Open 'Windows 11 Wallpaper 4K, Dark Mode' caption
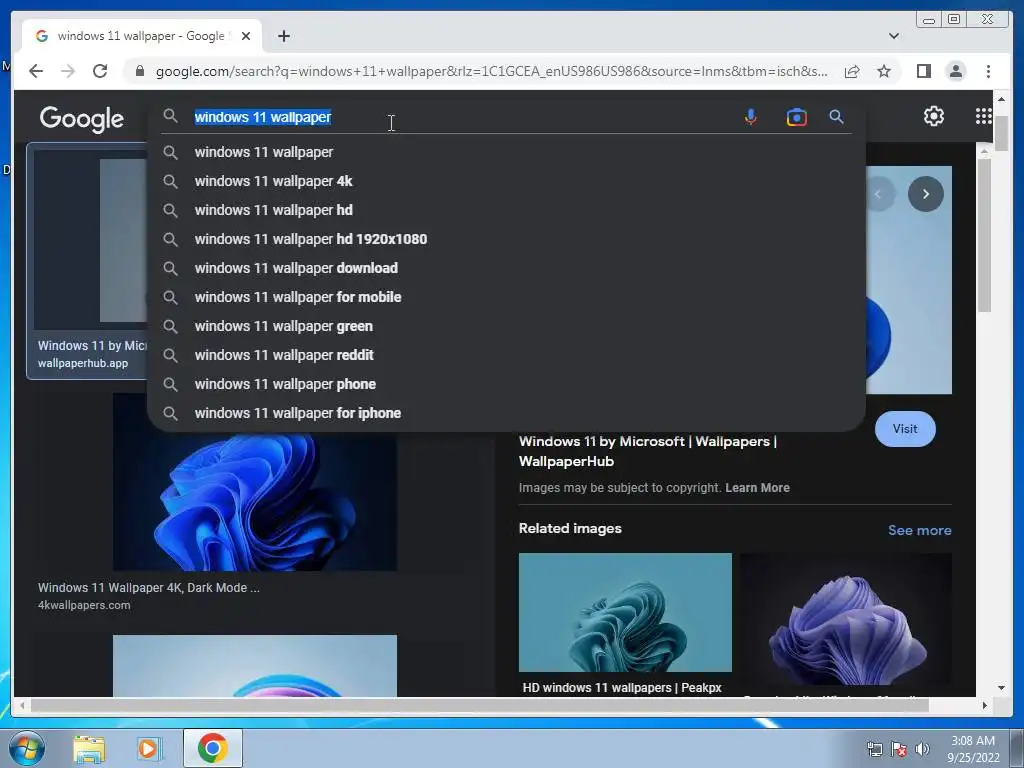This screenshot has width=1024, height=768. pos(148,588)
